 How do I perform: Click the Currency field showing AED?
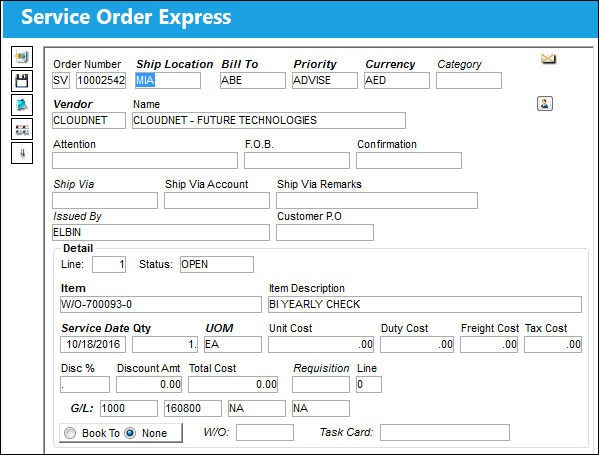tap(397, 81)
